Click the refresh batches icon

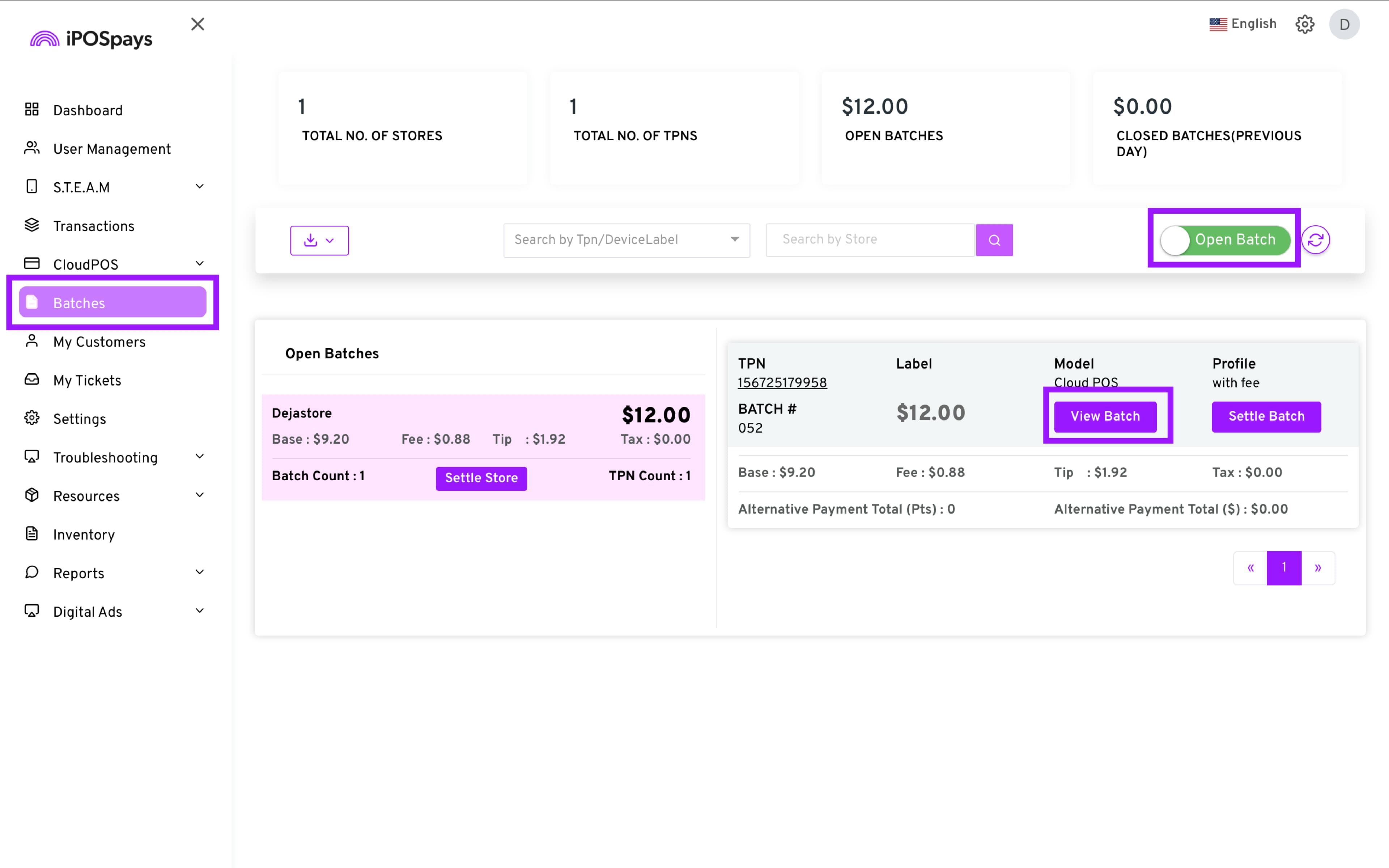pos(1316,240)
